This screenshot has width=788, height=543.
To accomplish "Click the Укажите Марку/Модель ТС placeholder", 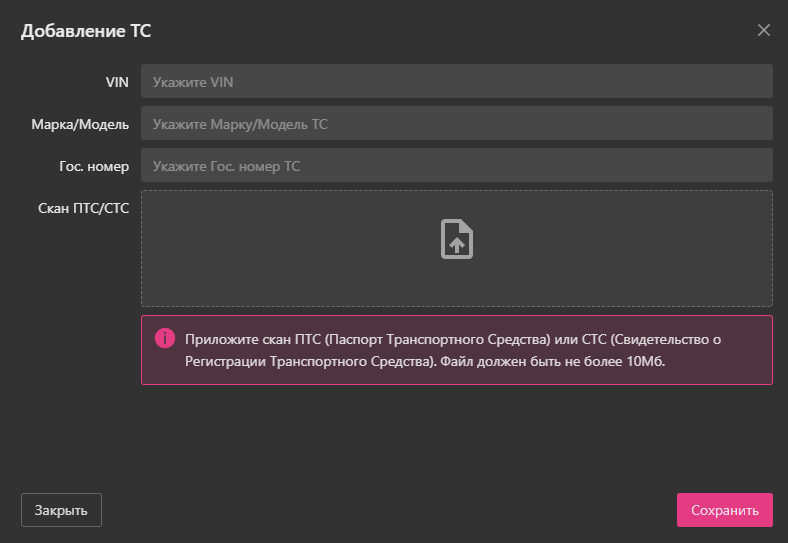I will click(x=240, y=124).
